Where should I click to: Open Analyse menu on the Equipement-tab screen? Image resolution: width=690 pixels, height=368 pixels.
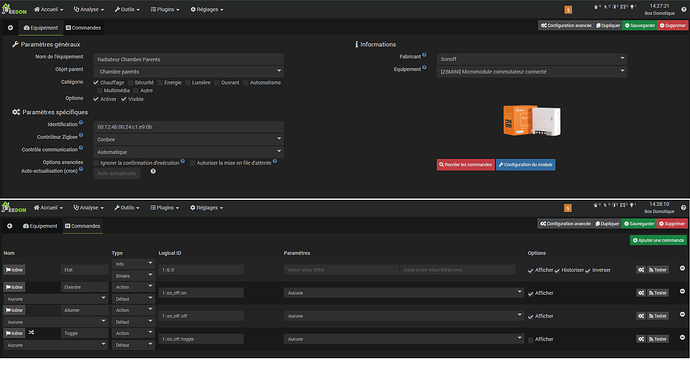pyautogui.click(x=89, y=9)
